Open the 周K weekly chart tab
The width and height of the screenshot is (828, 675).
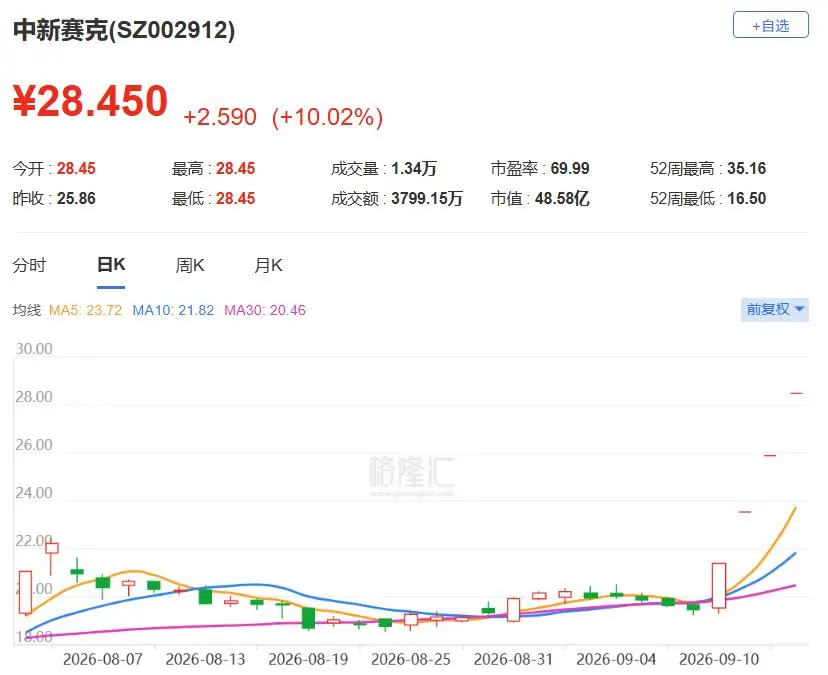tap(190, 265)
